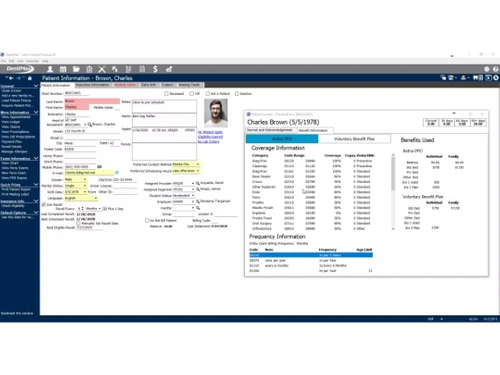Click View Appointments in the sidebar

pyautogui.click(x=16, y=117)
